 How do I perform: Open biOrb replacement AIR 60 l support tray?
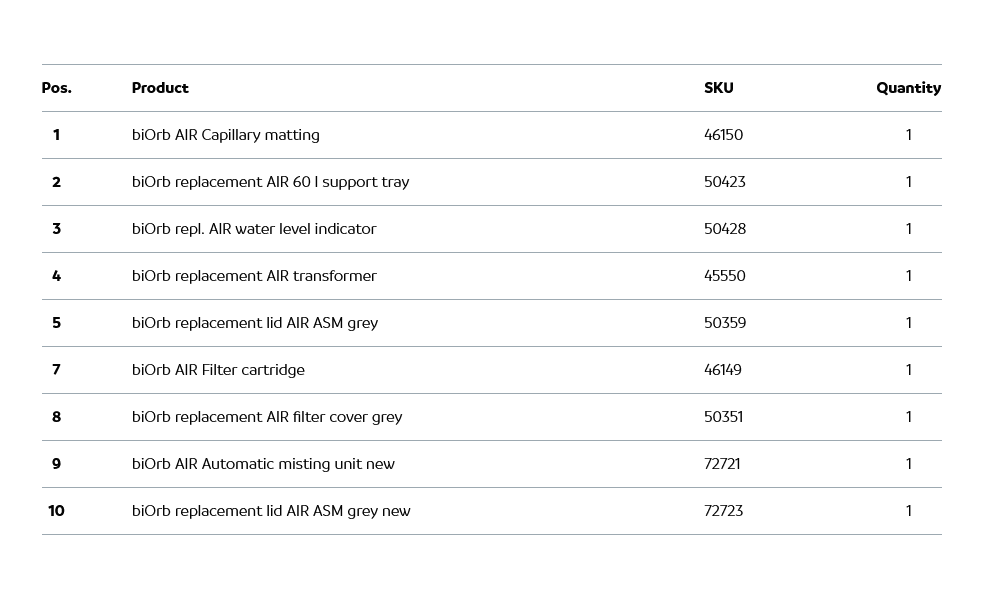pos(270,182)
